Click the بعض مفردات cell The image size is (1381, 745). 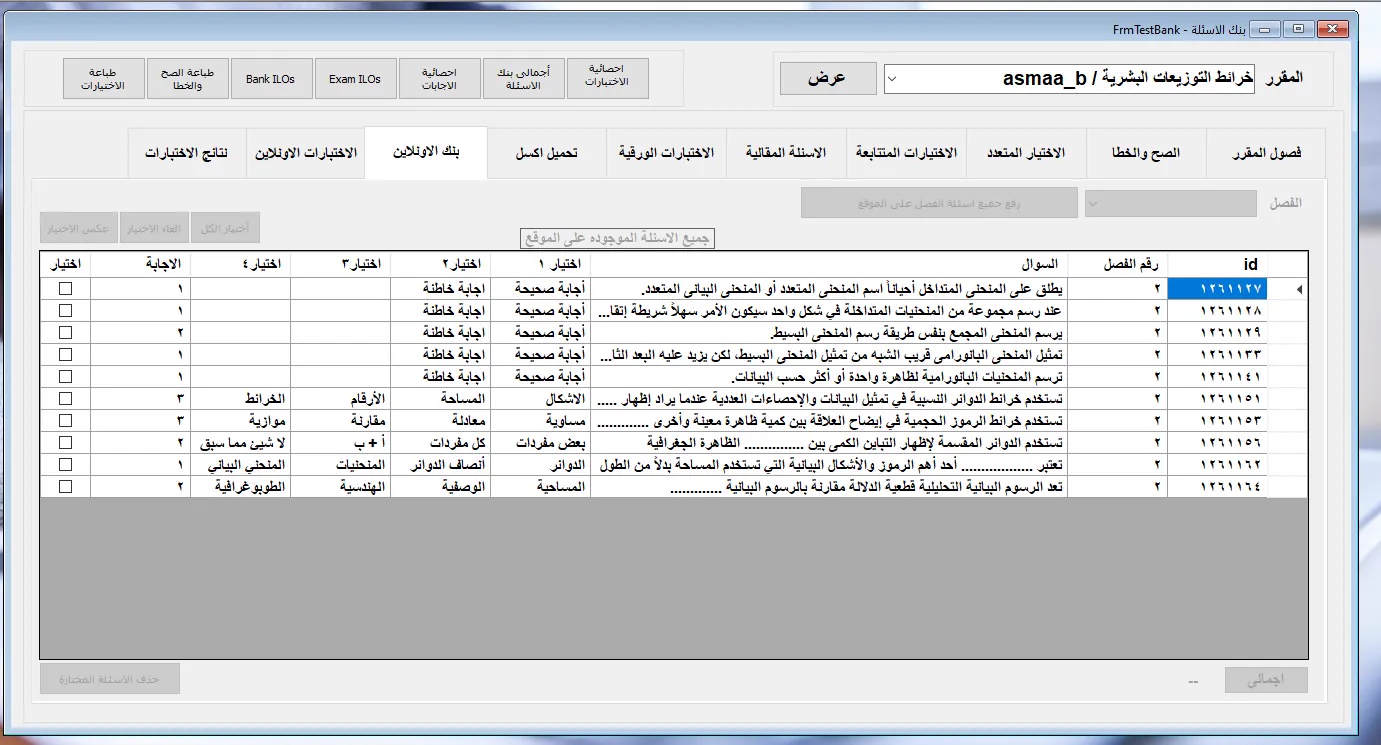(540, 443)
